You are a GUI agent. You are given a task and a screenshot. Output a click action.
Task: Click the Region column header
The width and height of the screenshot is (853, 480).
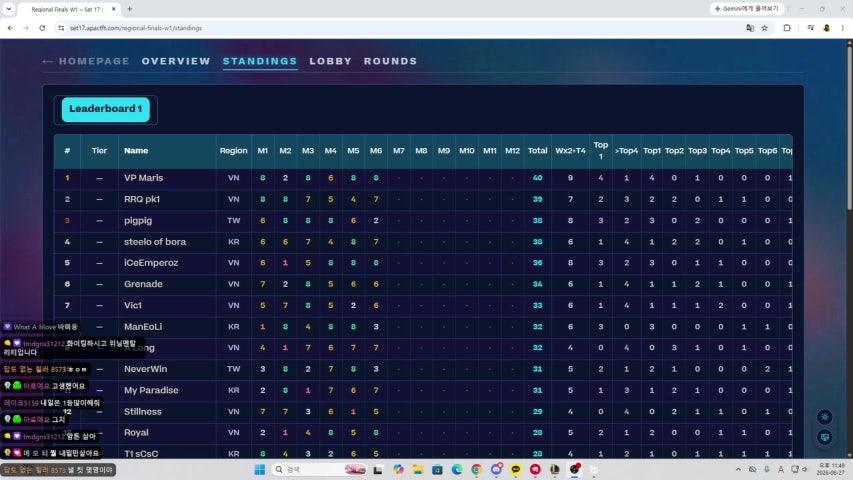click(233, 151)
